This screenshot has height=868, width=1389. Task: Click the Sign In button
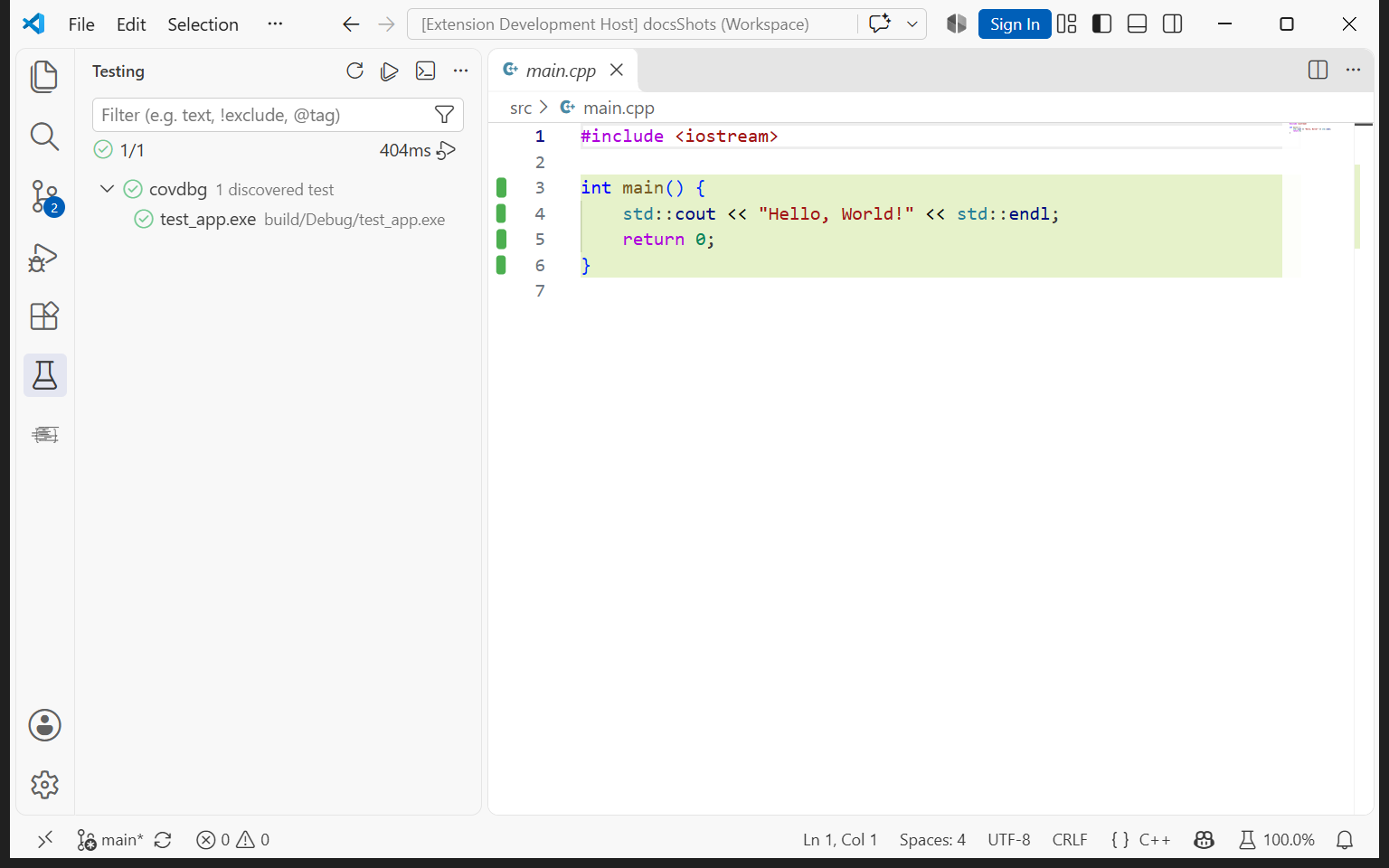[1015, 24]
